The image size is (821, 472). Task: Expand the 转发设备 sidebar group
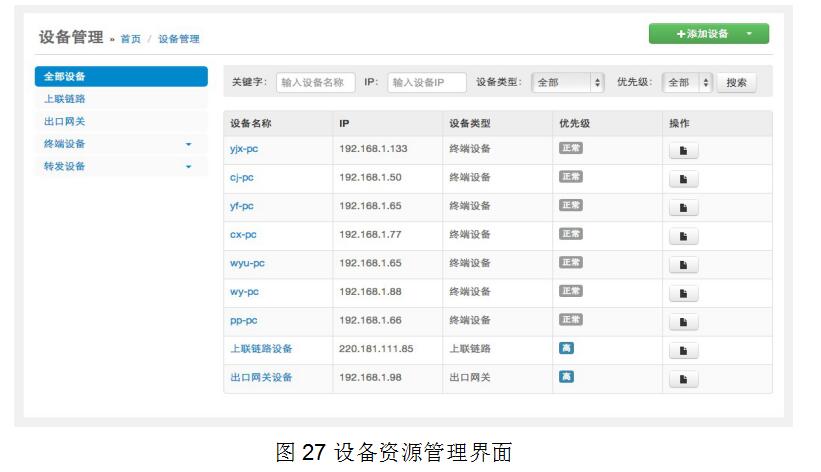pyautogui.click(x=120, y=166)
